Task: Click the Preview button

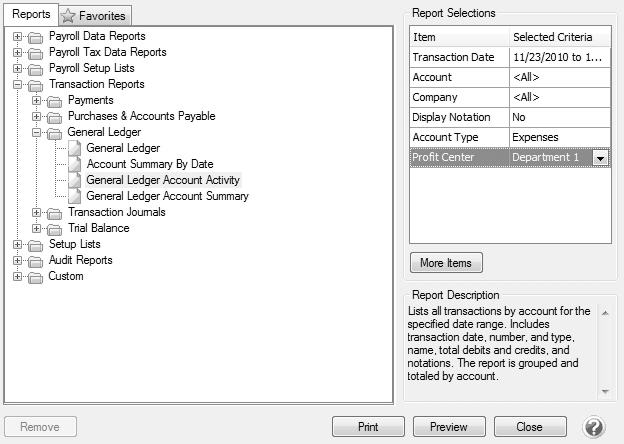Action: pyautogui.click(x=448, y=427)
